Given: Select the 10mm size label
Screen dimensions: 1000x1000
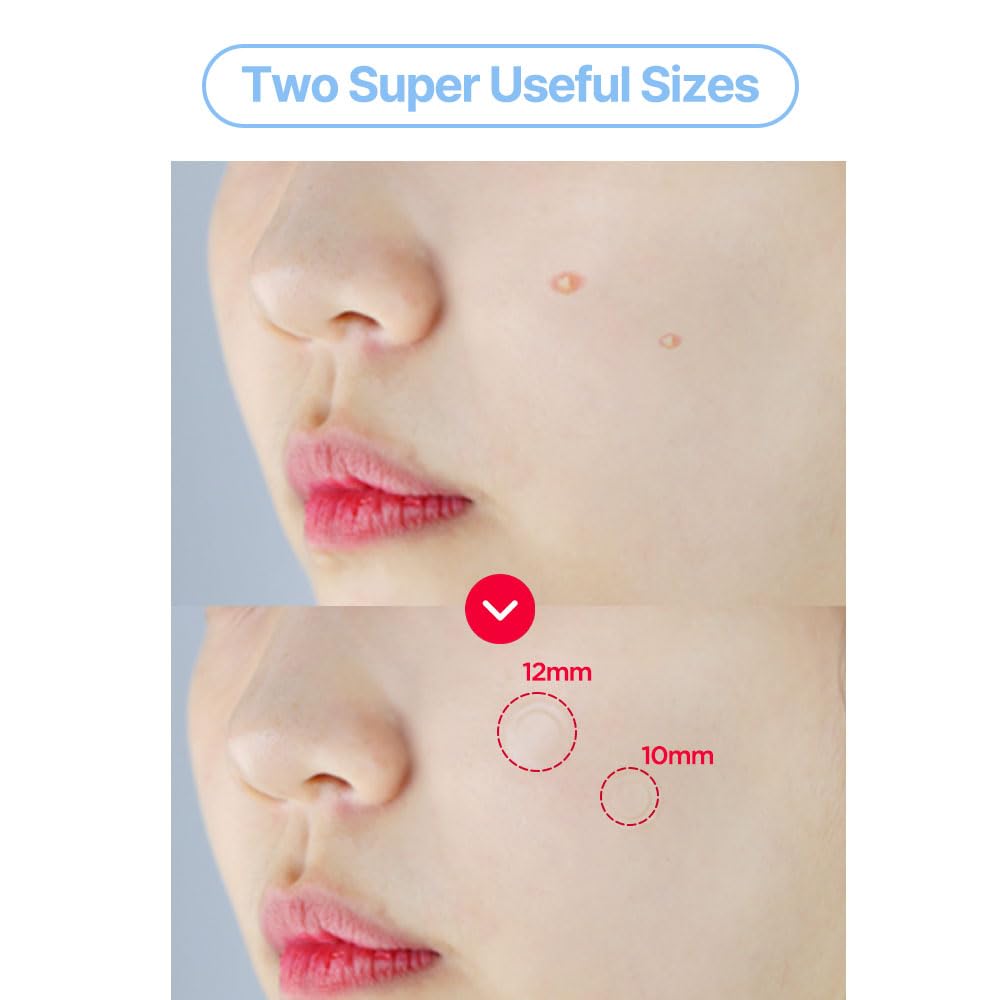Looking at the screenshot, I should [677, 756].
